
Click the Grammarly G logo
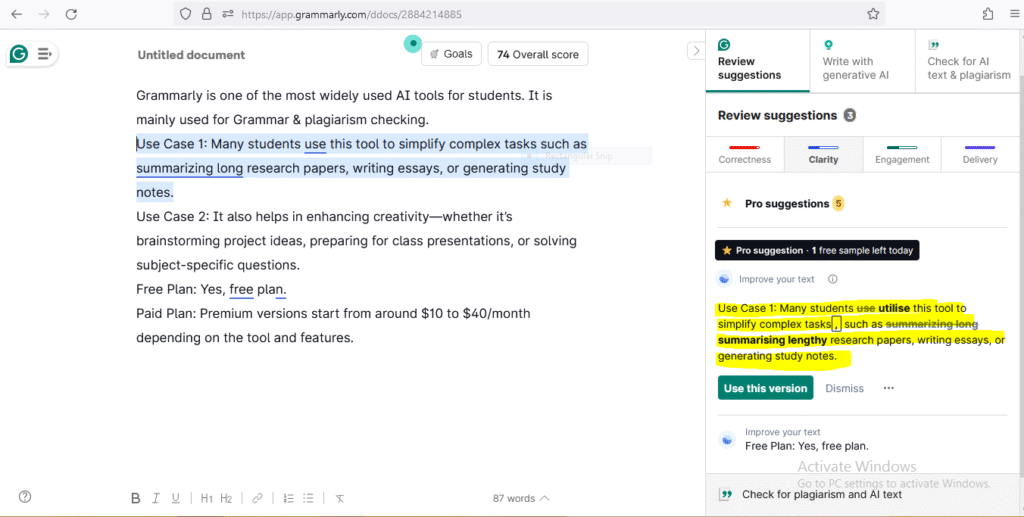[x=19, y=54]
